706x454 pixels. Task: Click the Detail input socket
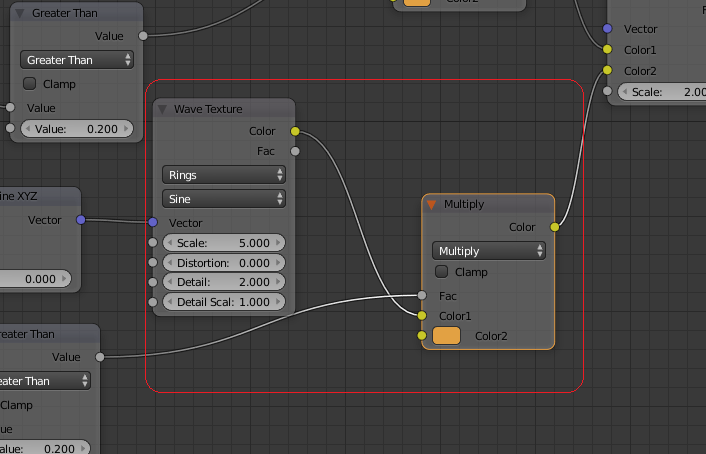pos(153,282)
